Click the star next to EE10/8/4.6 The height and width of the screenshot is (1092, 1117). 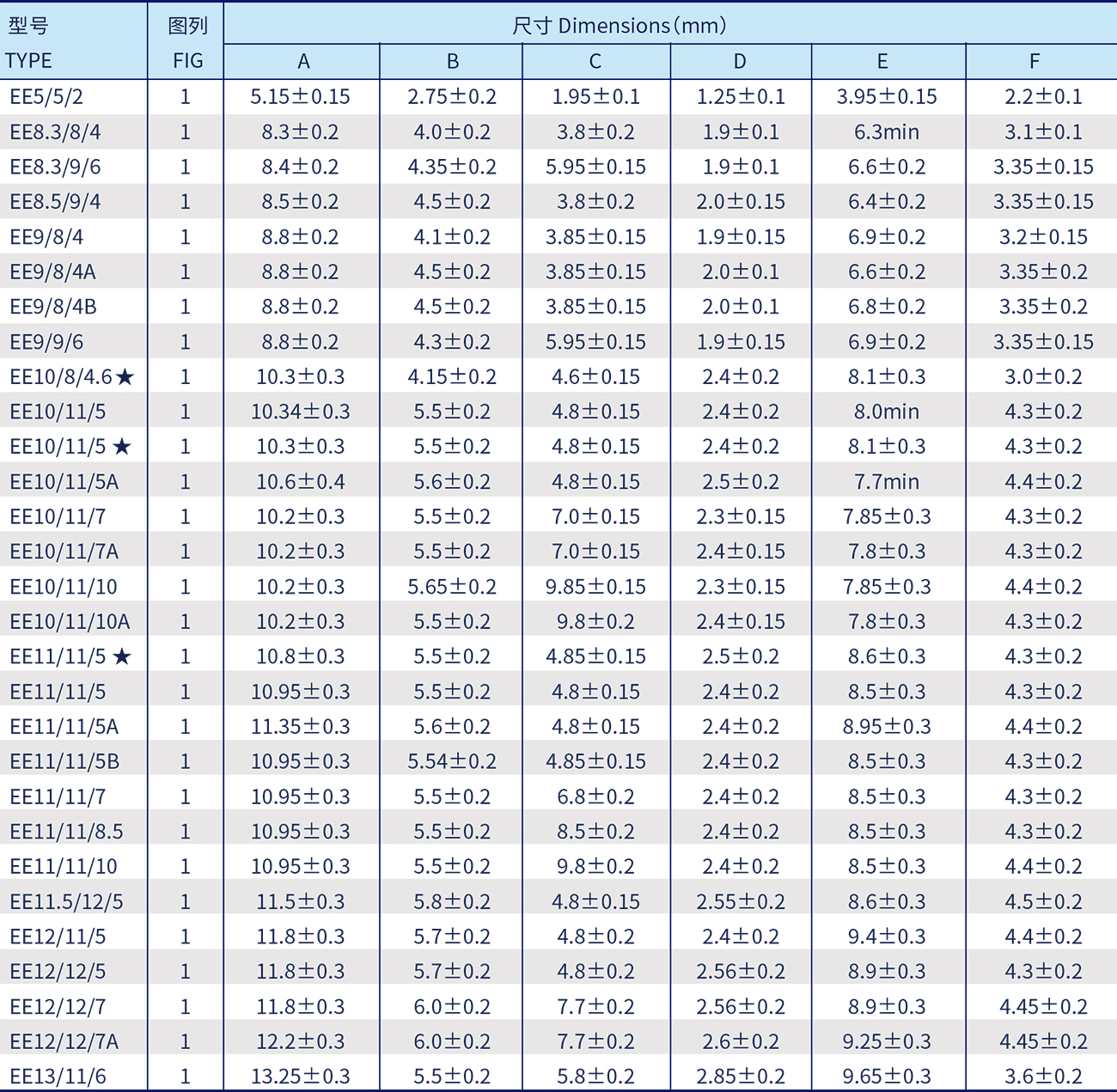[125, 377]
